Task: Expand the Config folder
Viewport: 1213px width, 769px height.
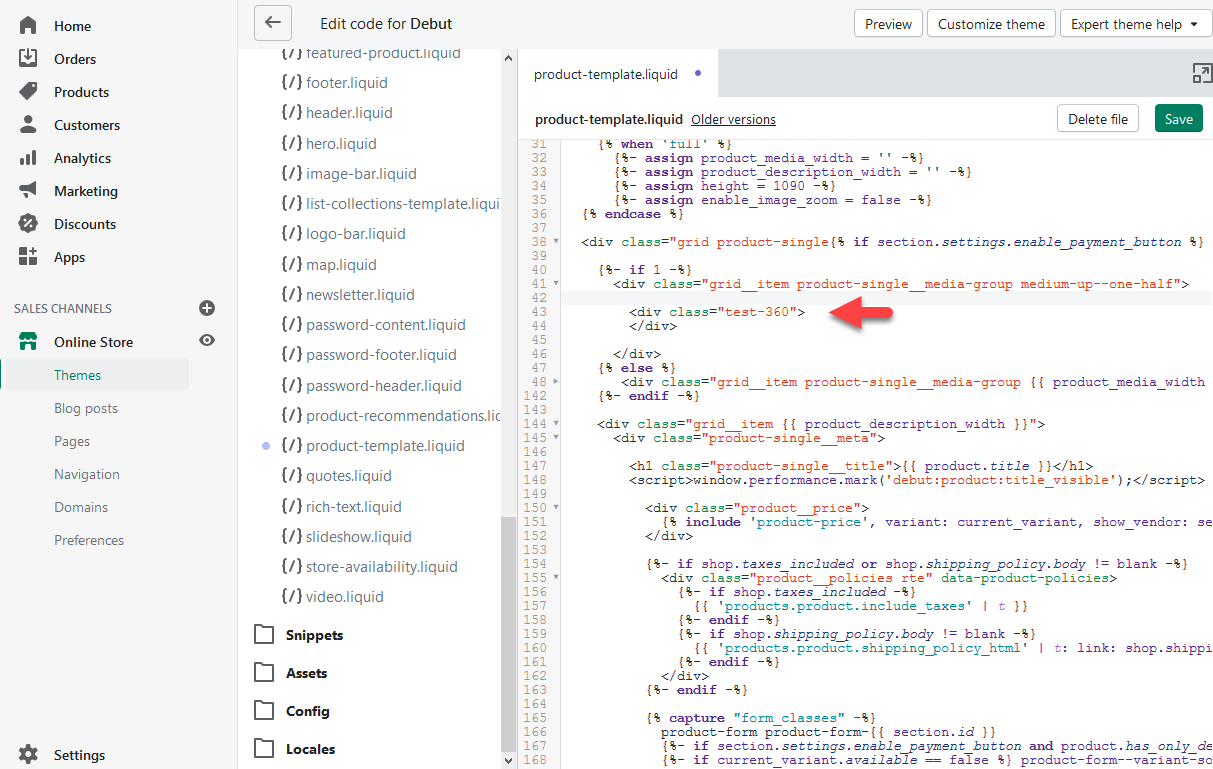Action: point(291,711)
